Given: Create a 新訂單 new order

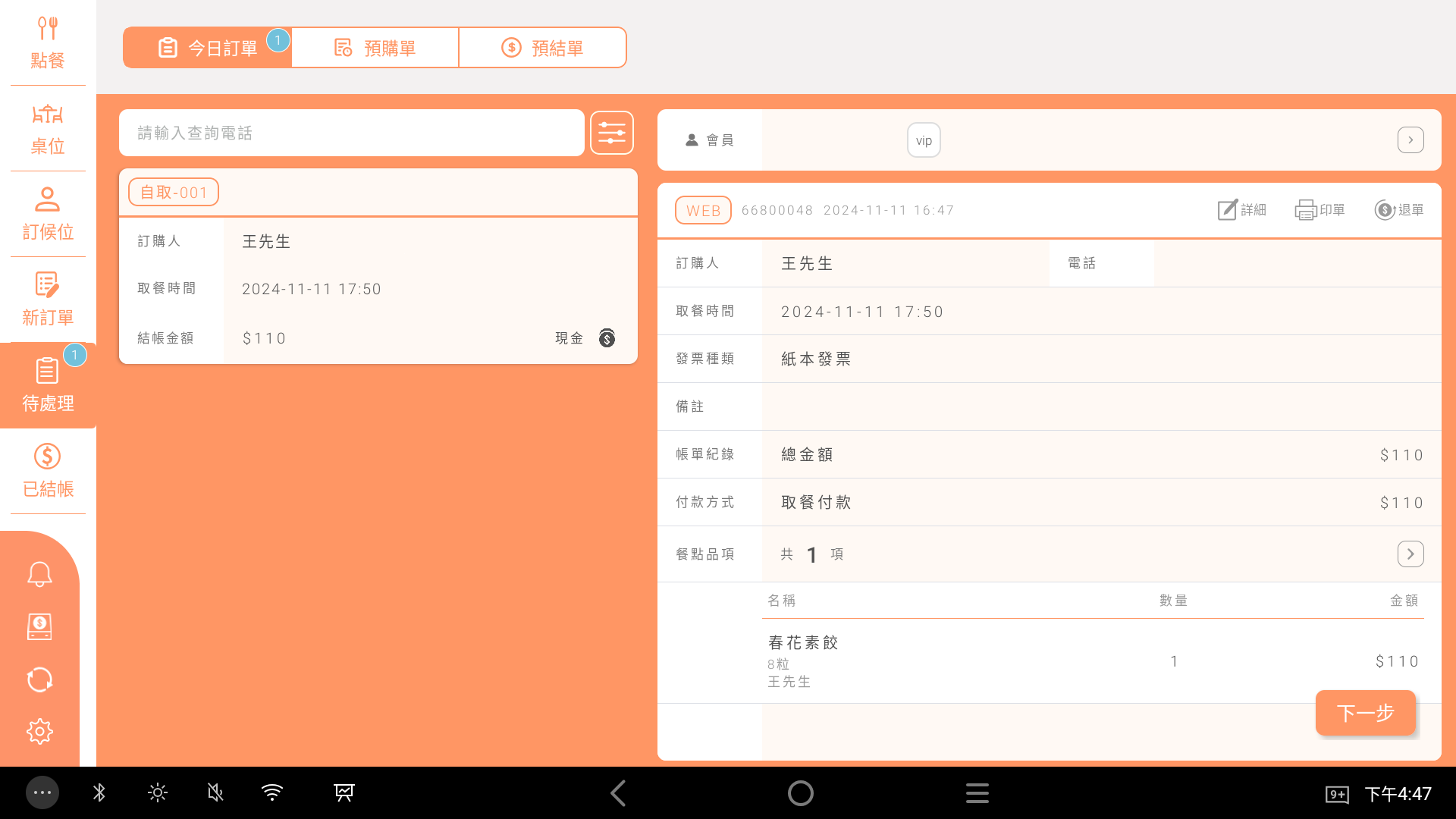Looking at the screenshot, I should point(47,300).
